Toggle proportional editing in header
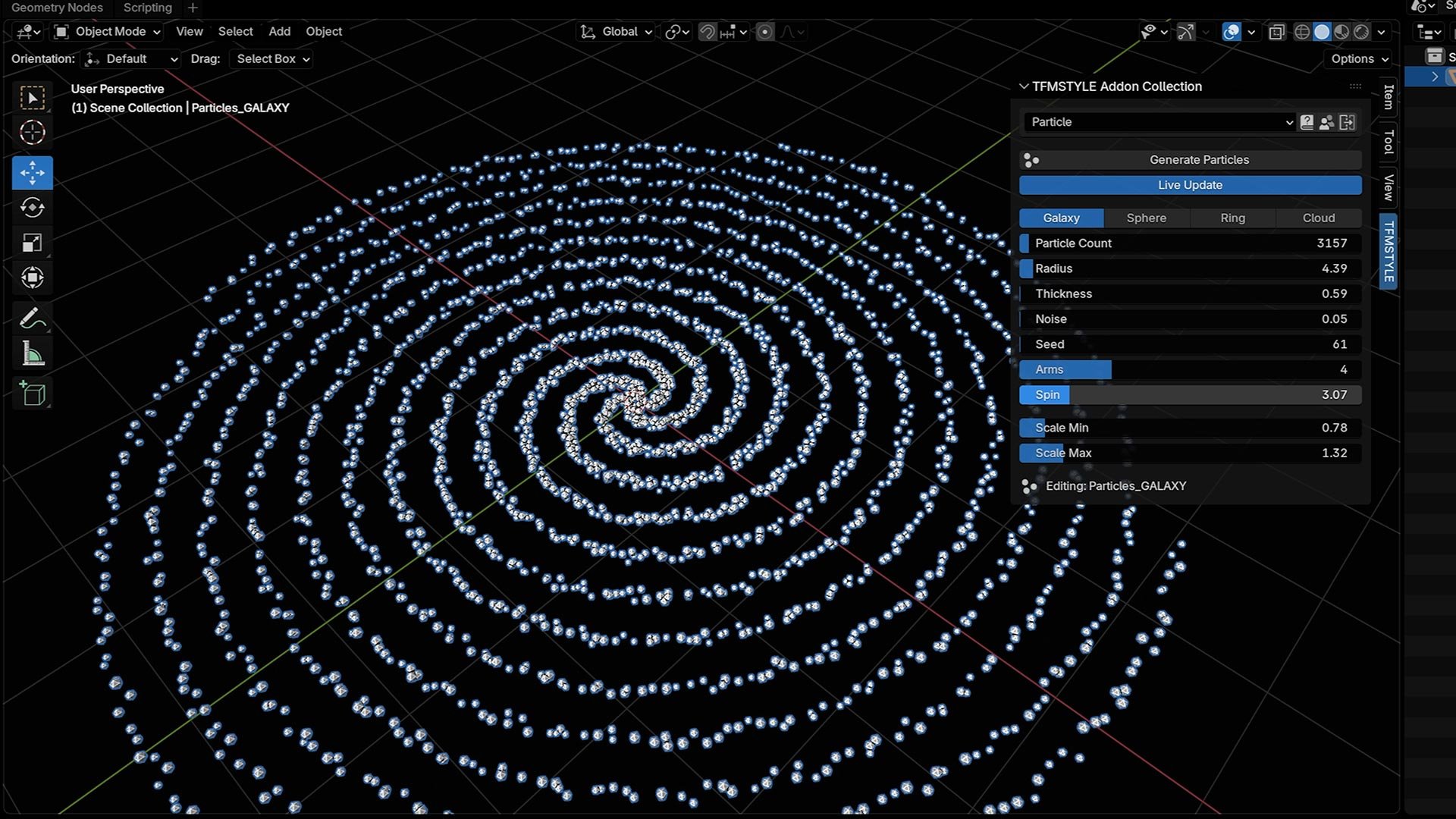 click(x=765, y=32)
